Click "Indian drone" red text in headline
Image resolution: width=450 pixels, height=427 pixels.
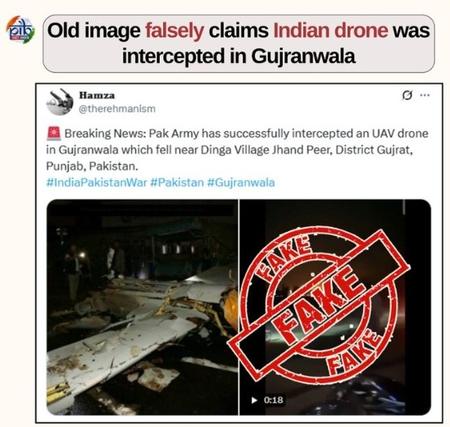331,30
